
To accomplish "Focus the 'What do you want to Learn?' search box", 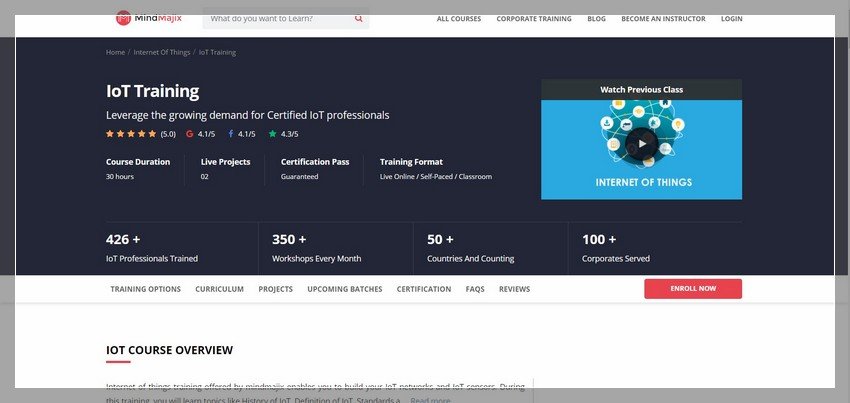I will pyautogui.click(x=286, y=18).
